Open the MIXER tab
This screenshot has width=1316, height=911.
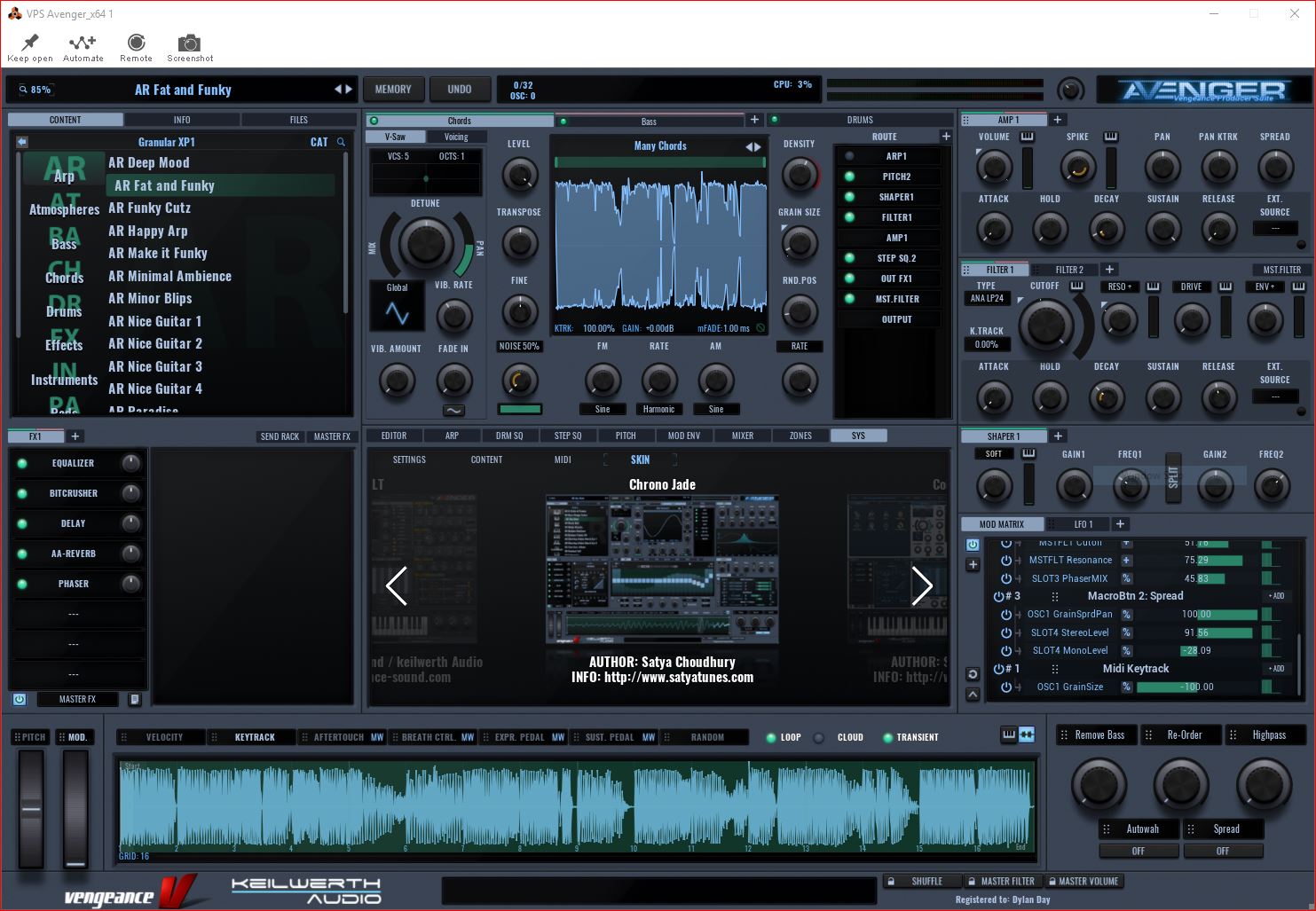743,436
